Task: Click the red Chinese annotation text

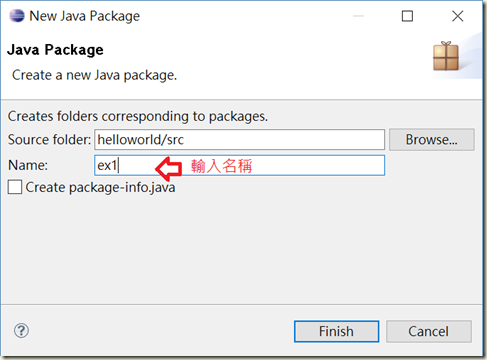Action: (221, 166)
